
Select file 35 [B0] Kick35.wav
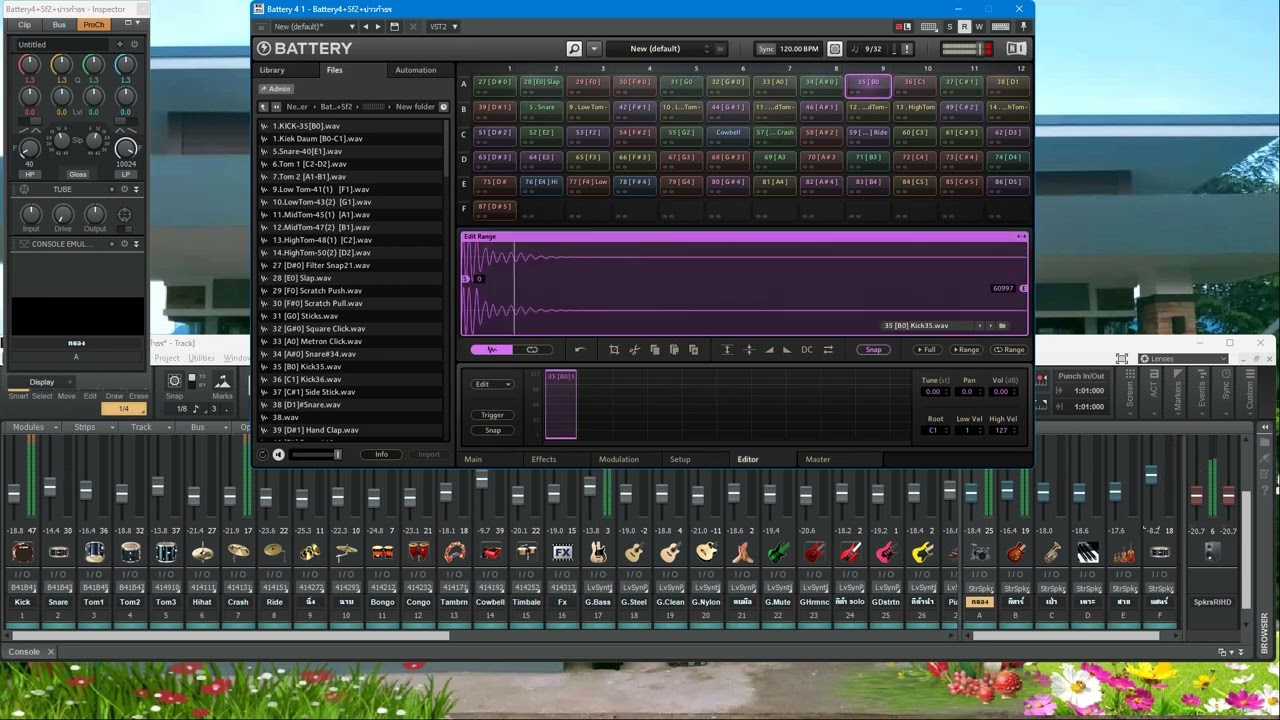click(x=307, y=366)
